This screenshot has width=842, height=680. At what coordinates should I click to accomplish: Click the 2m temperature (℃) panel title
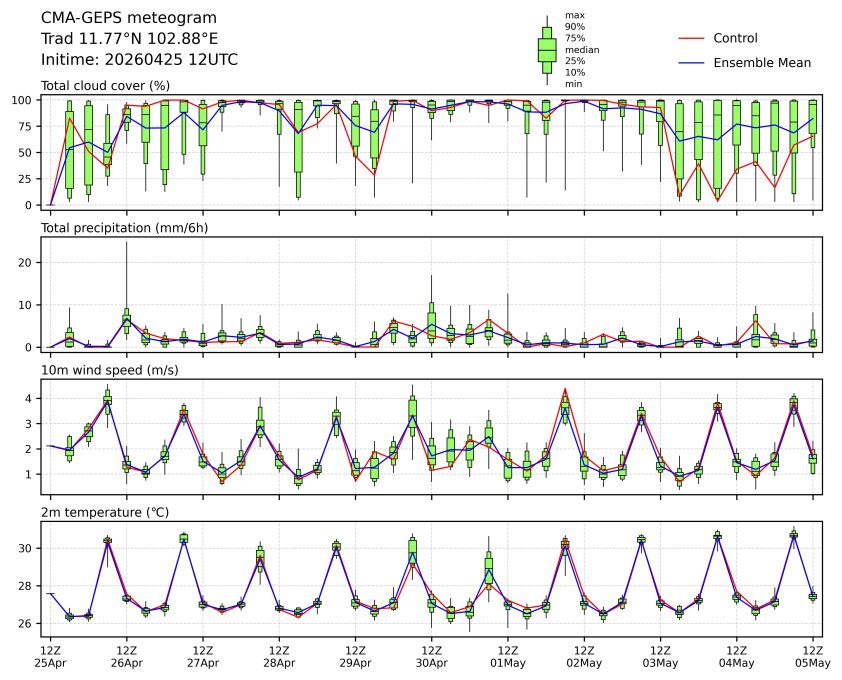(x=105, y=513)
